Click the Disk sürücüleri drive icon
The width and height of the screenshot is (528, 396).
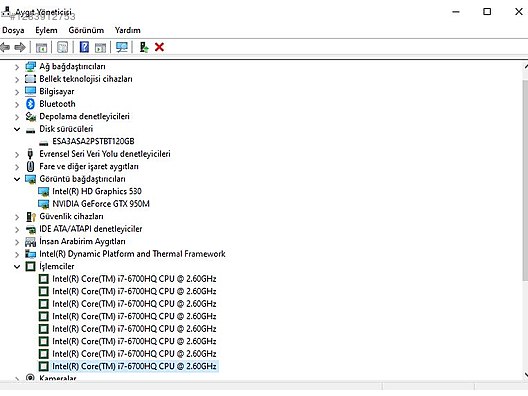point(30,130)
